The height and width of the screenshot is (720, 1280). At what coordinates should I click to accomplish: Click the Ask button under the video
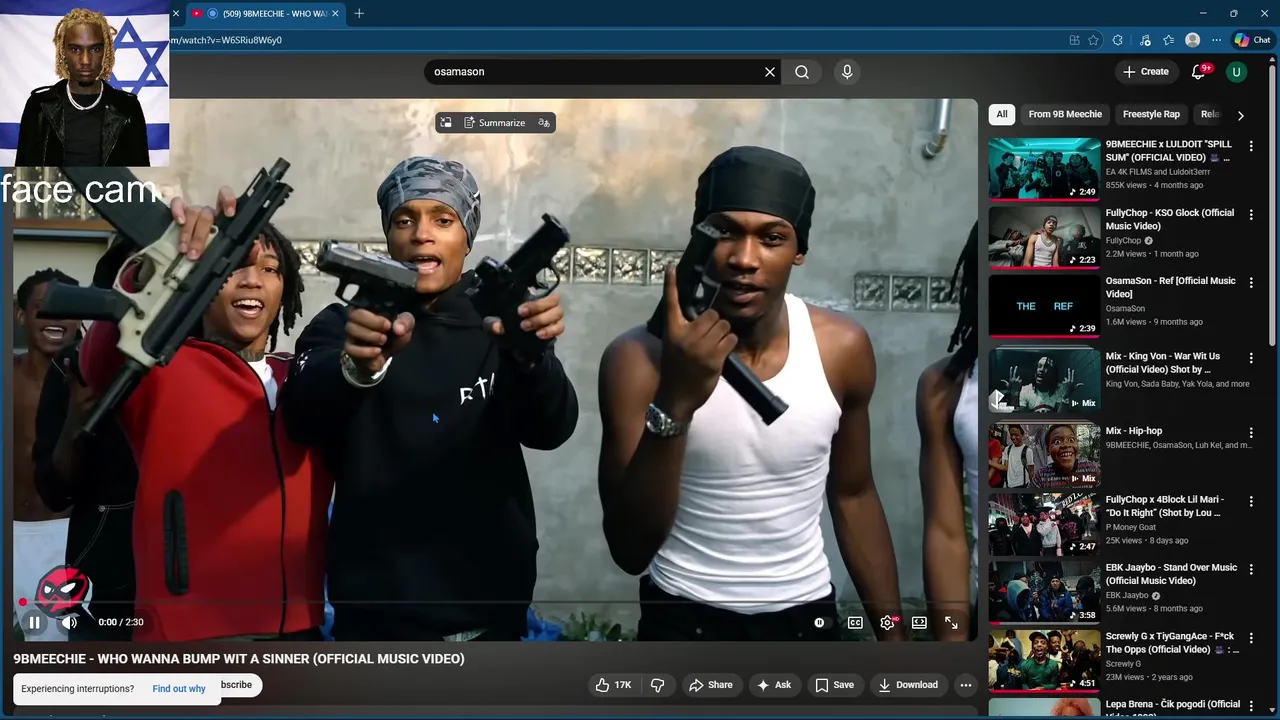(x=774, y=685)
